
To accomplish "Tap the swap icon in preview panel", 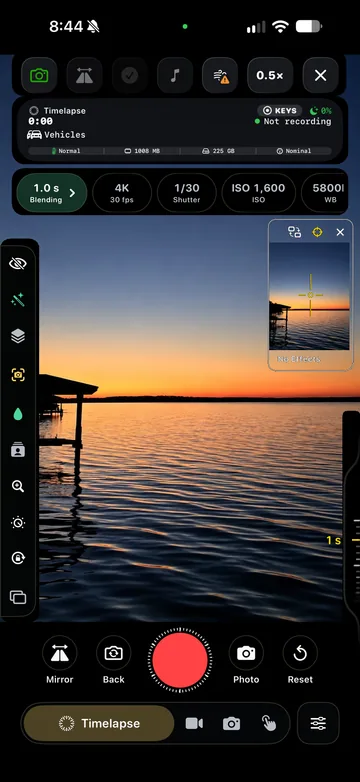I will click(295, 232).
